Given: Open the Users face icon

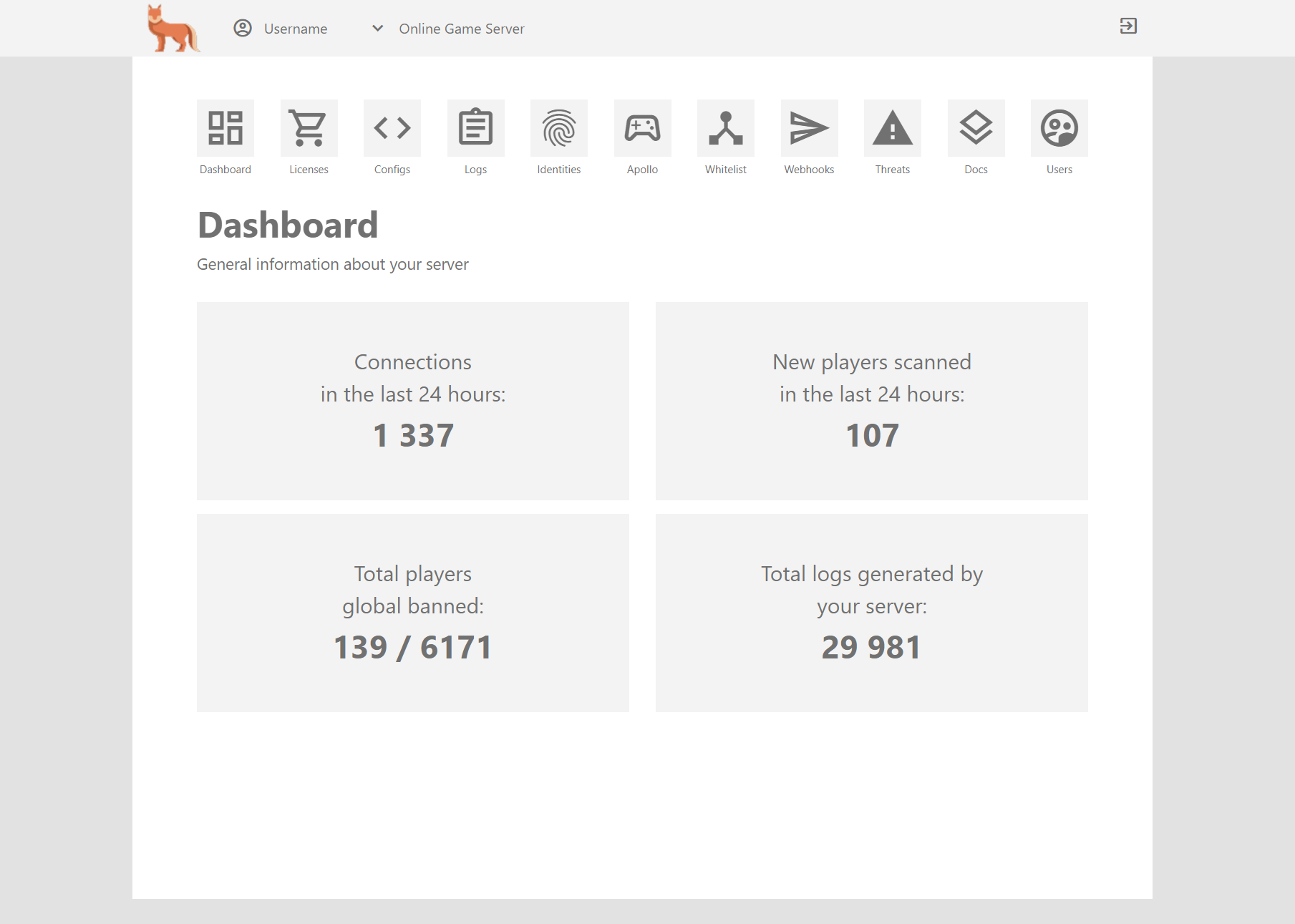Looking at the screenshot, I should coord(1059,128).
